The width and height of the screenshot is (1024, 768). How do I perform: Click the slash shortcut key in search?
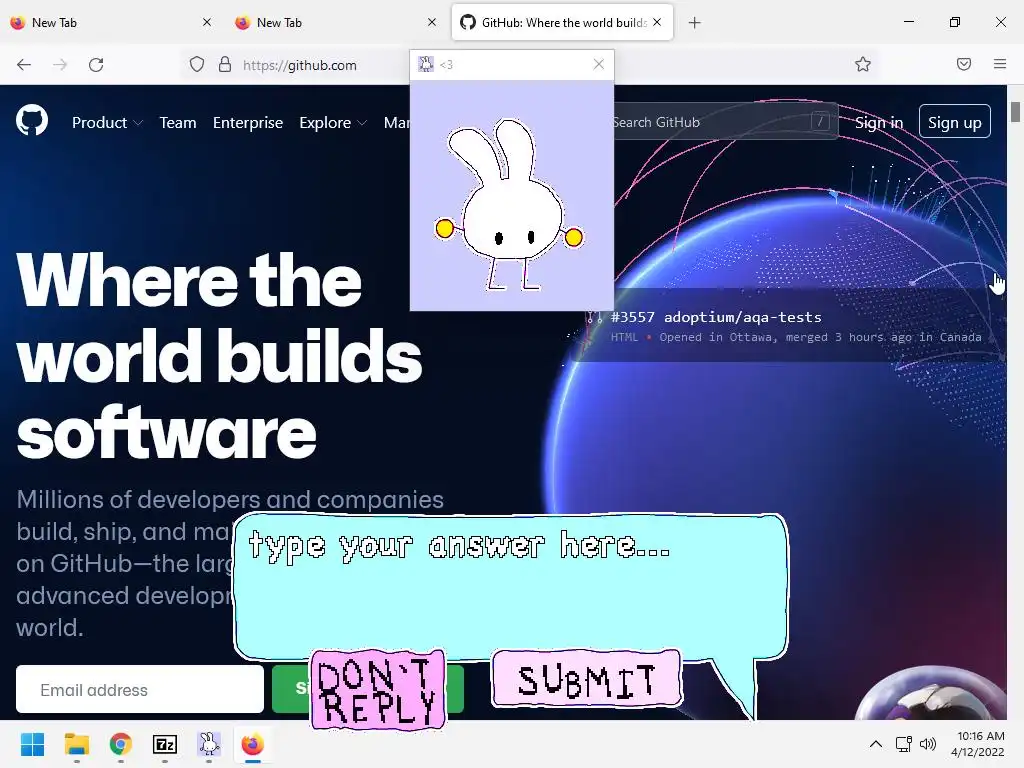(820, 121)
